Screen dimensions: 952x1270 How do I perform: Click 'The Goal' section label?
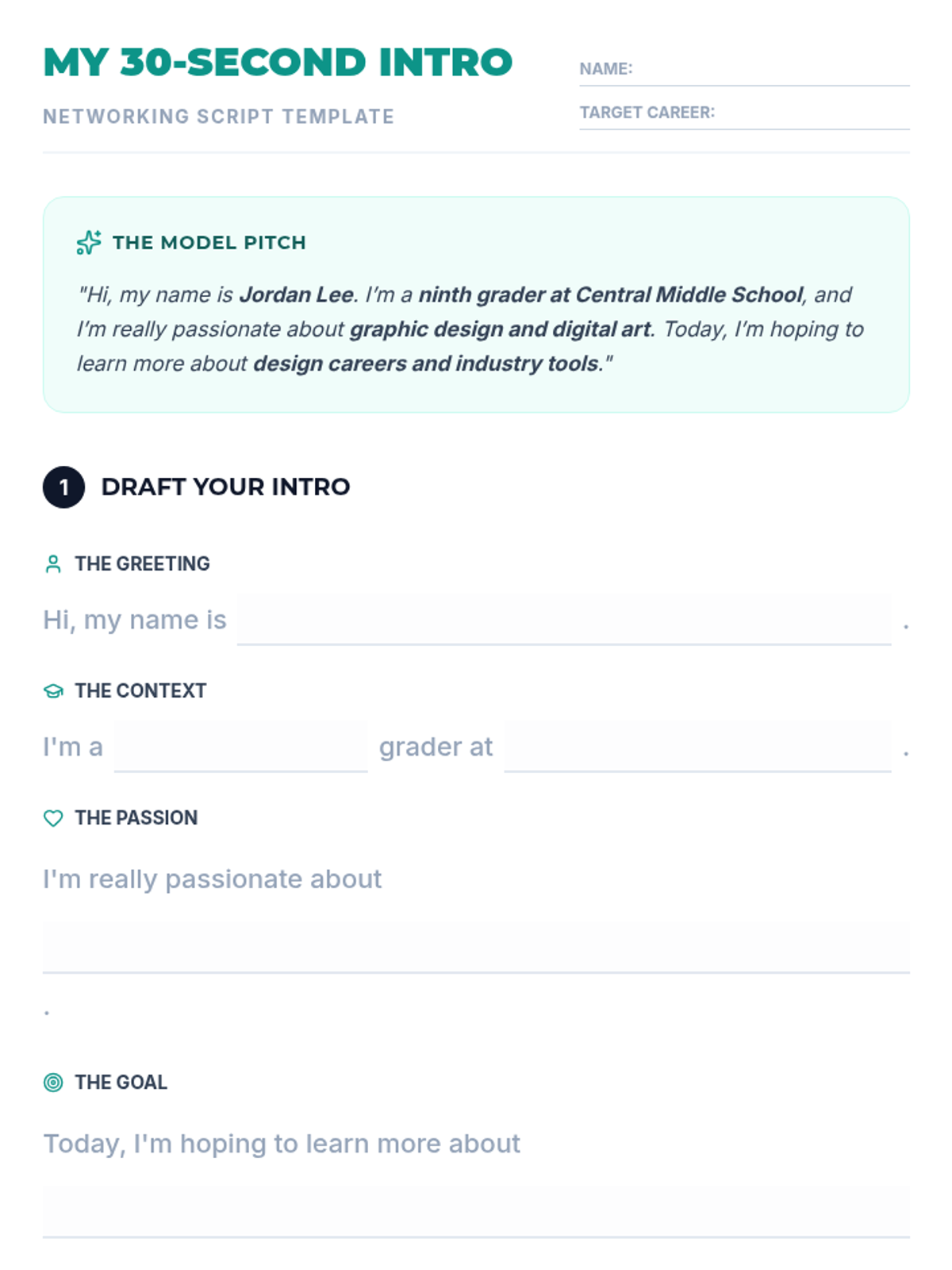(x=121, y=1083)
